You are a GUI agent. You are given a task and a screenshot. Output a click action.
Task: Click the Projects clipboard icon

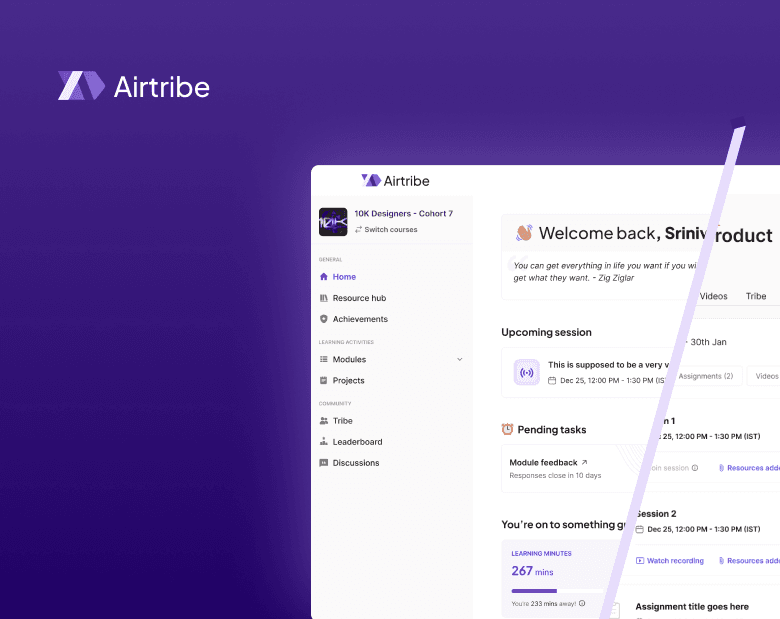click(x=324, y=380)
